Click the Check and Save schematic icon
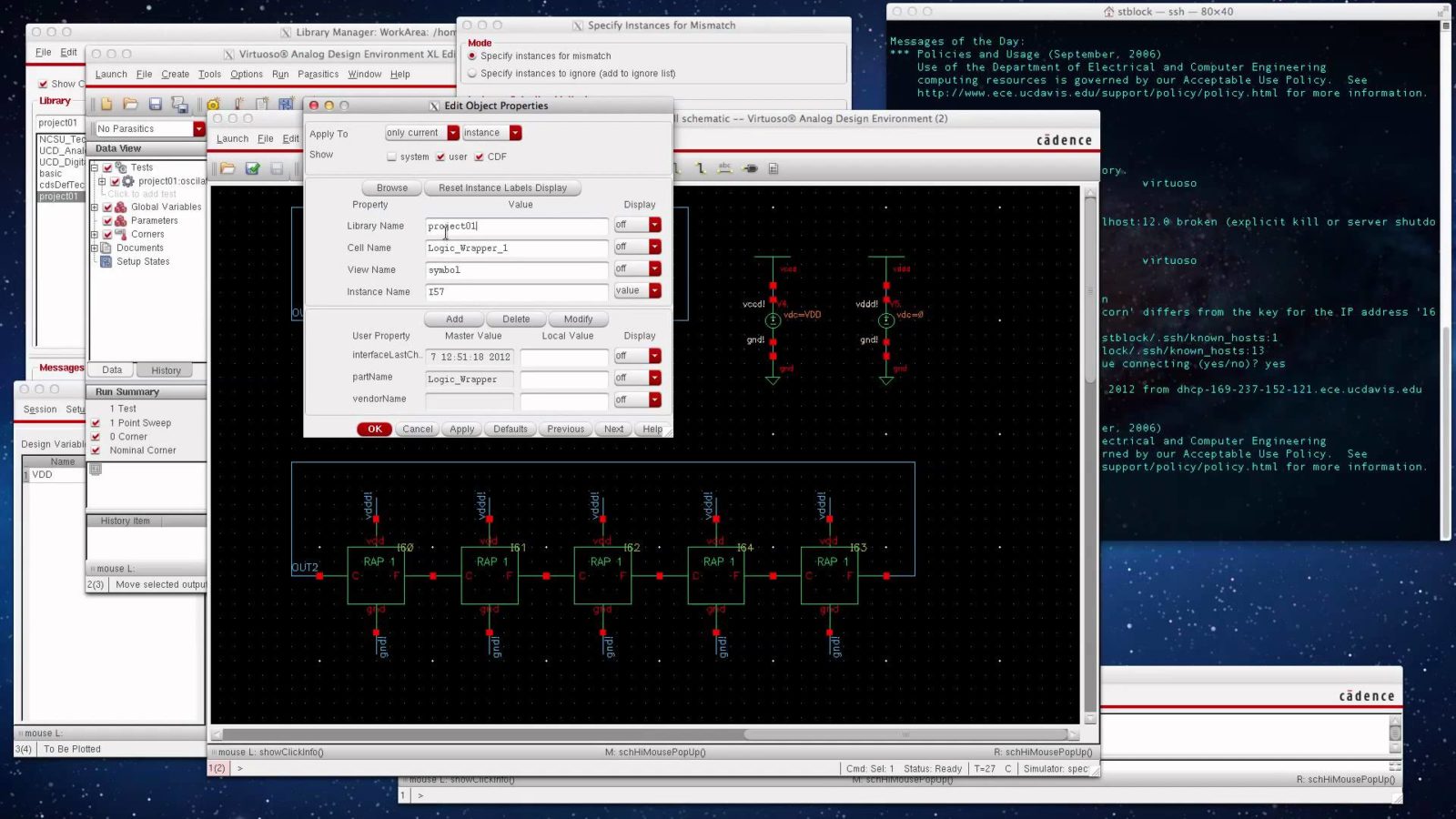The width and height of the screenshot is (1456, 819). [x=253, y=168]
